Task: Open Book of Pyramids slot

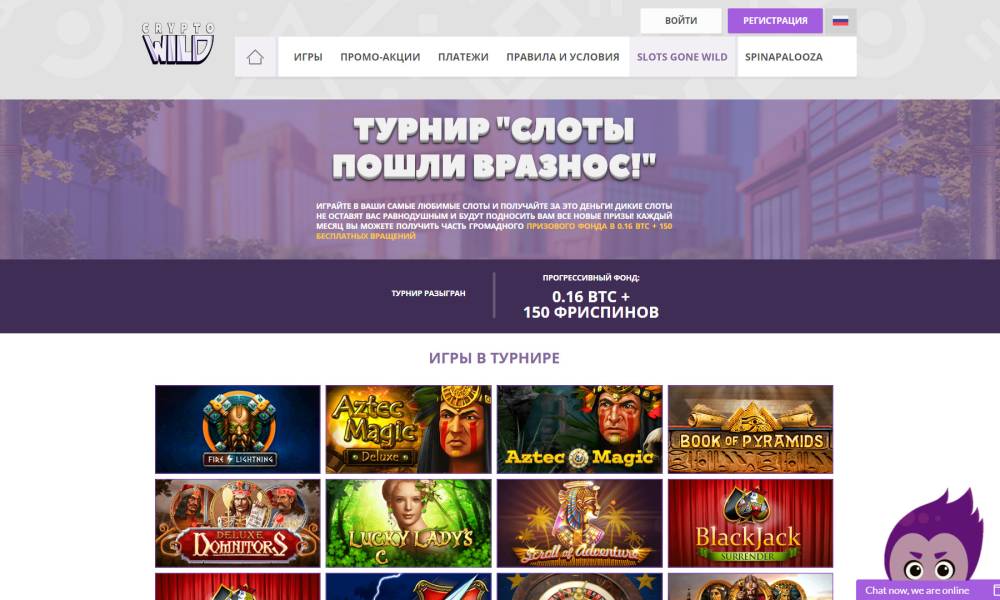Action: click(751, 429)
